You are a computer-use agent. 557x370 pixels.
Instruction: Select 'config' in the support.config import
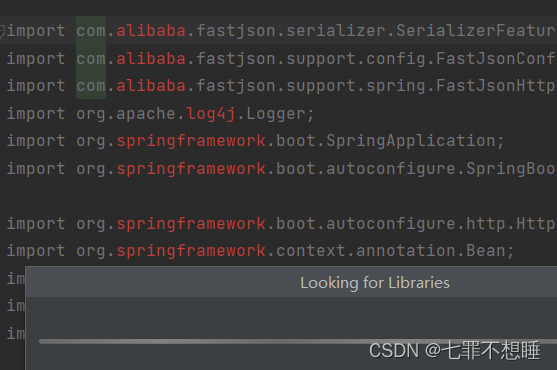396,59
